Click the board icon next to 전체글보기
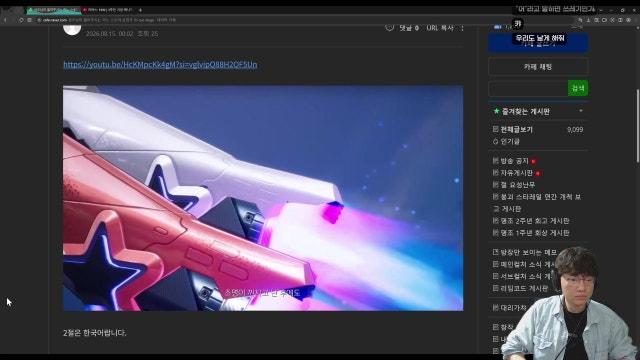Viewport: 640px width, 360px height. [496, 129]
